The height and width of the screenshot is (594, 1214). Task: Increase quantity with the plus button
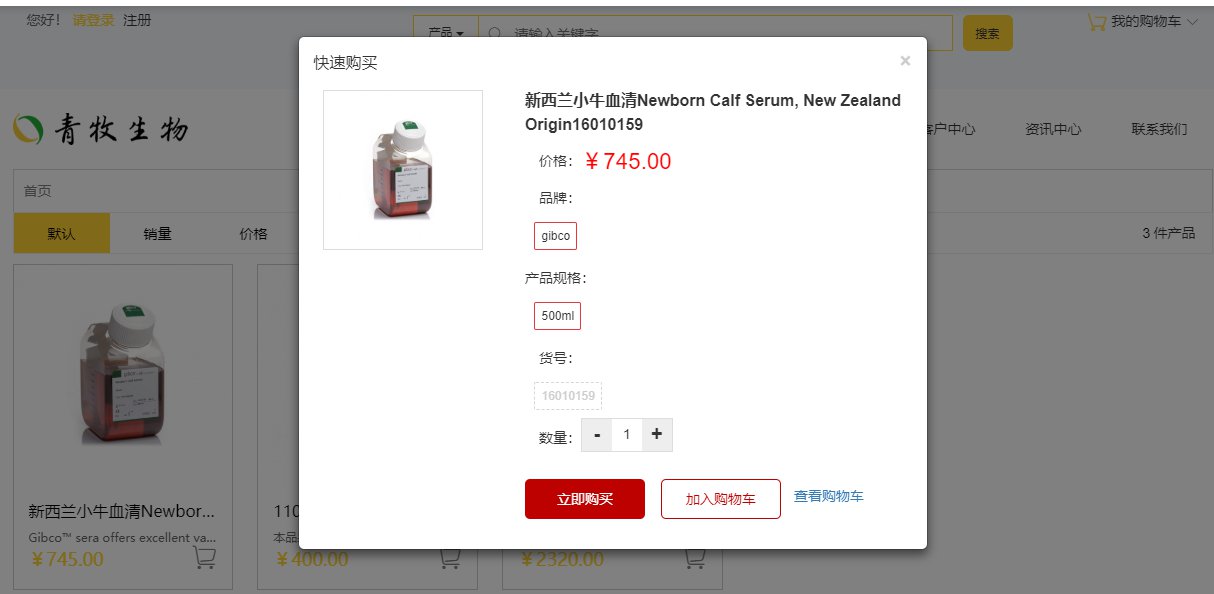[657, 434]
